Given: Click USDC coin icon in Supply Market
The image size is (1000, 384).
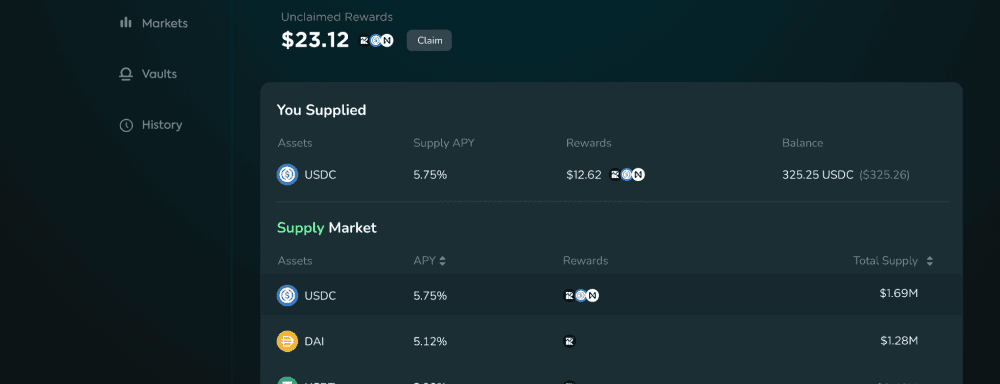Looking at the screenshot, I should tap(288, 296).
